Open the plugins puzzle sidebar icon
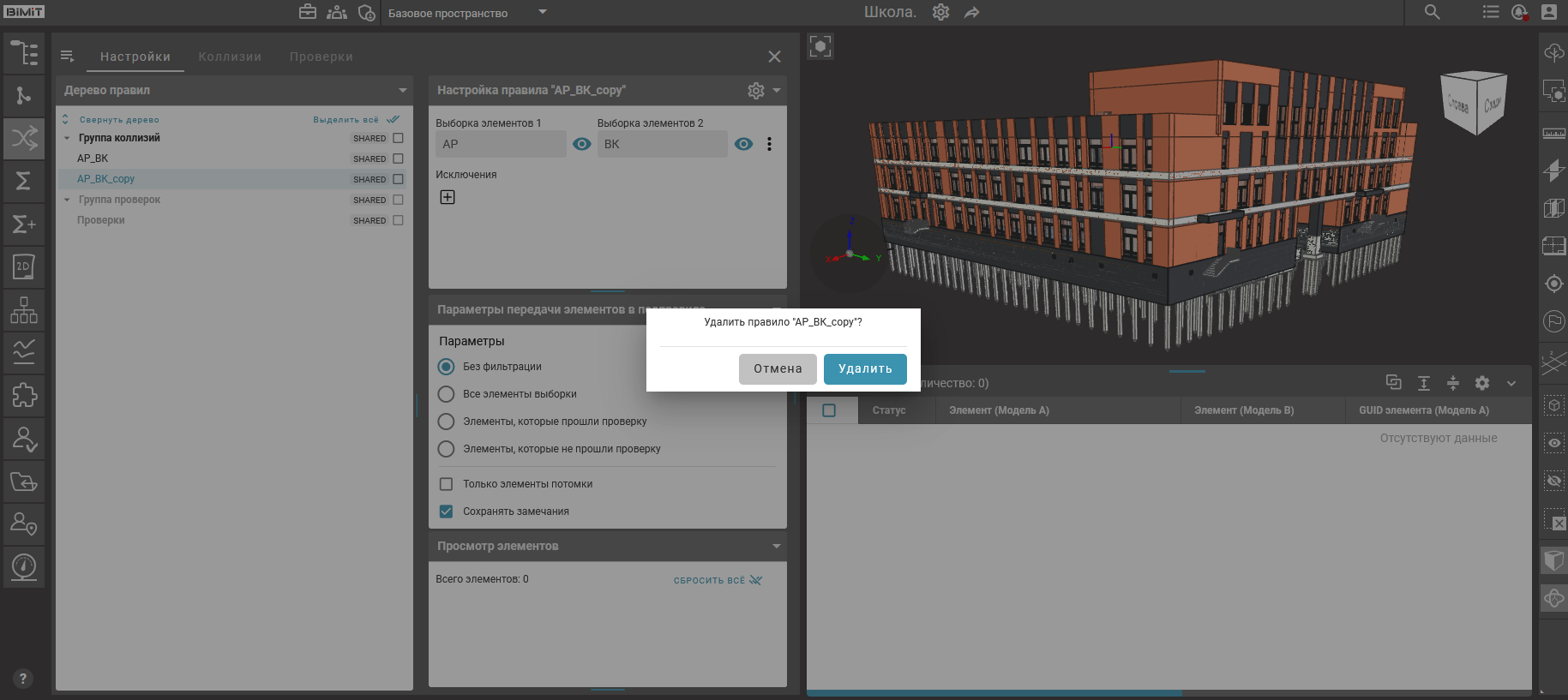This screenshot has height=700, width=1568. [24, 395]
